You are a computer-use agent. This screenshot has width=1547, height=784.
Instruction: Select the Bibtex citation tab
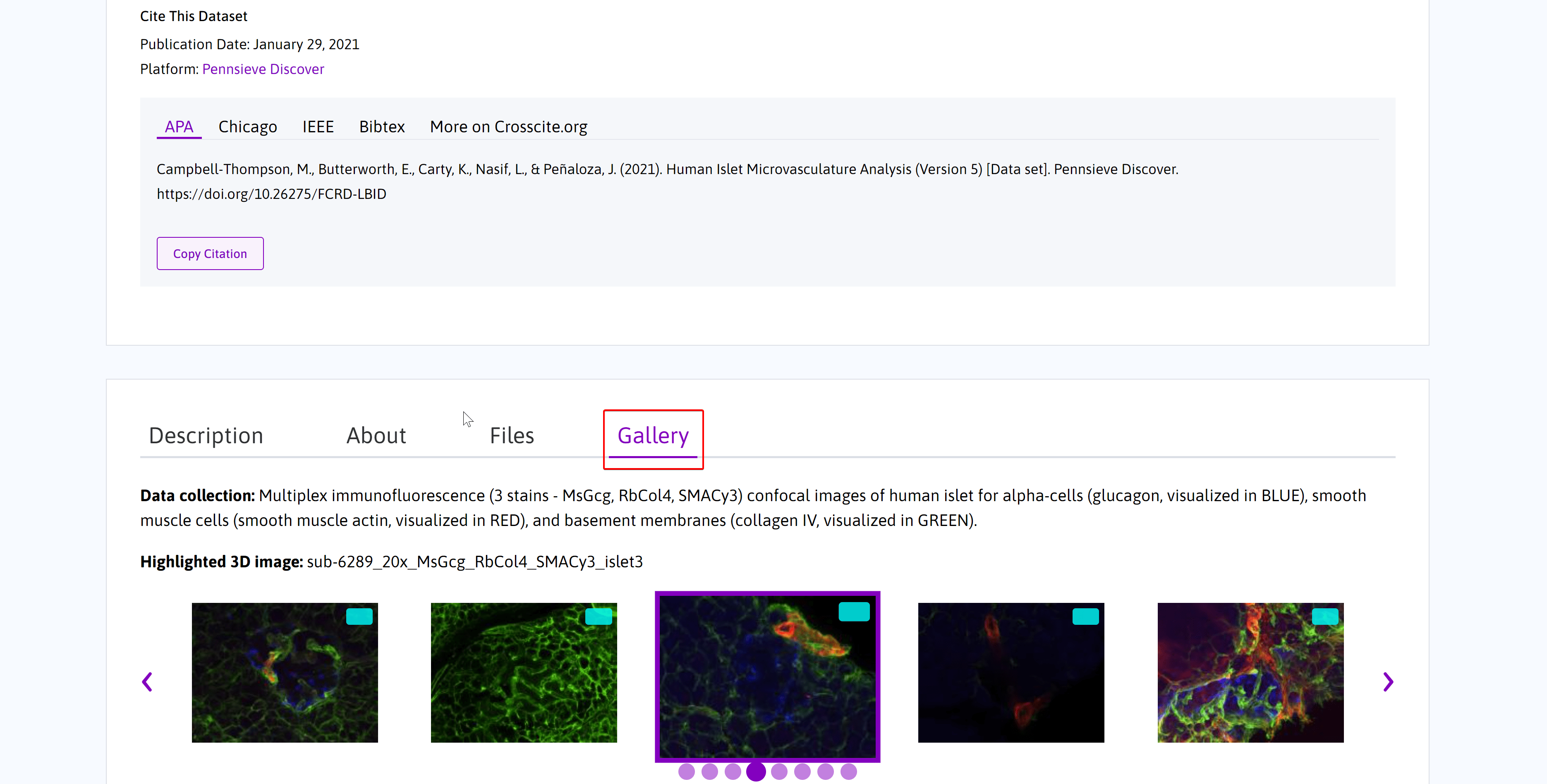[x=382, y=127]
